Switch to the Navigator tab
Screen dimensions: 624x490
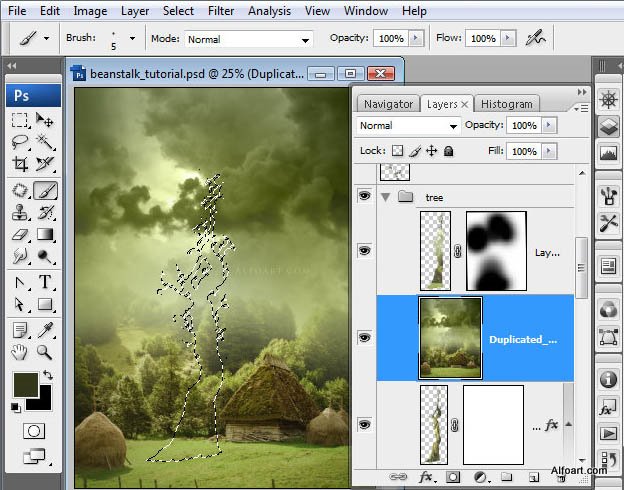[388, 104]
